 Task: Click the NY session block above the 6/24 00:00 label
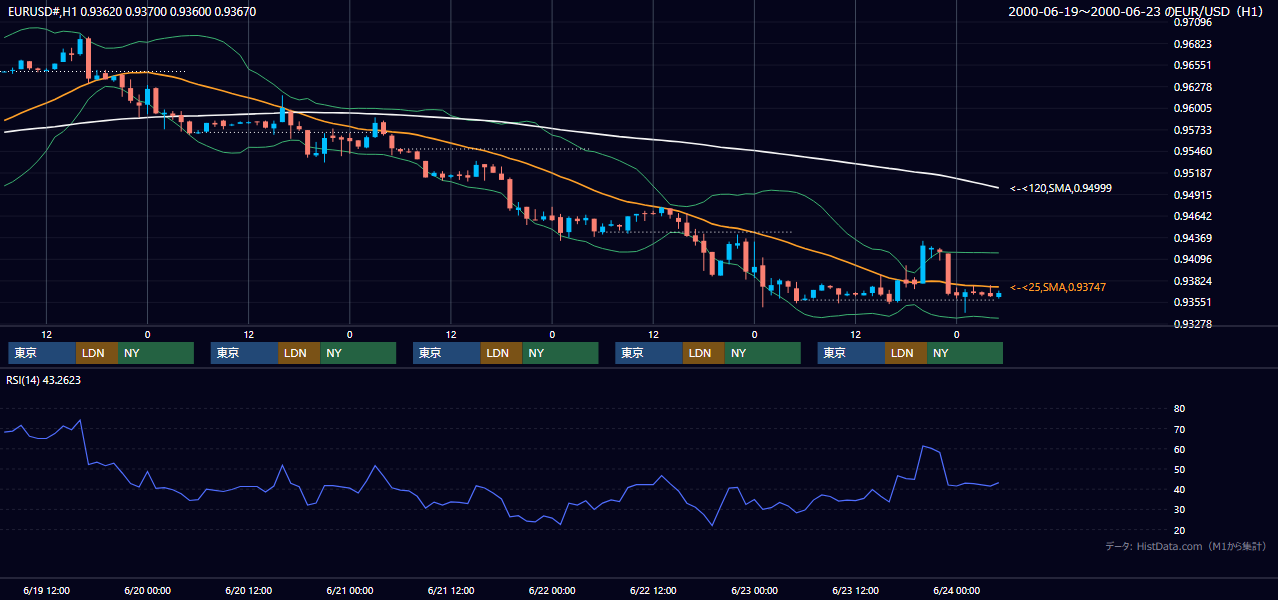click(965, 353)
